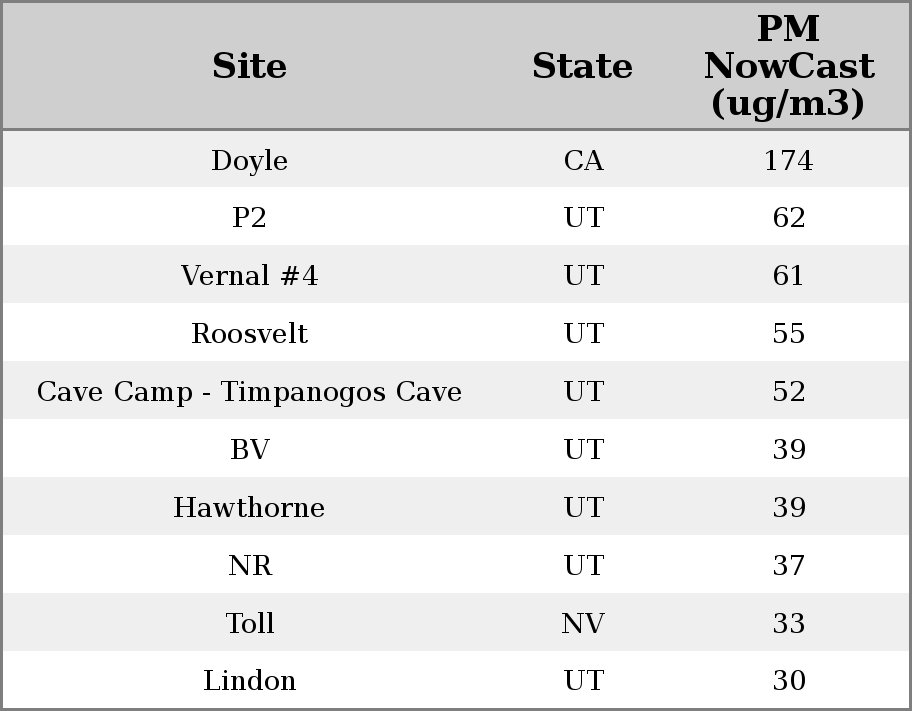Select the 55 NowCast value

click(788, 334)
